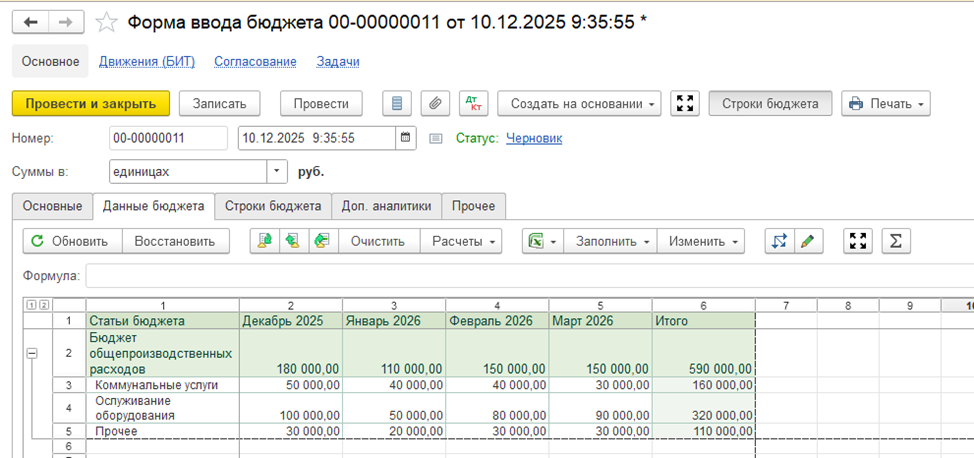This screenshot has height=458, width=974.
Task: Click the Sum (Σ) icon in toolbar
Action: 895,241
